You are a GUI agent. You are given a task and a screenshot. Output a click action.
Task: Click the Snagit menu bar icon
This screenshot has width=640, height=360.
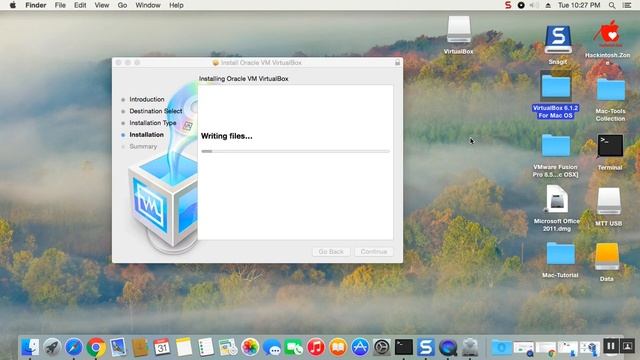point(508,5)
